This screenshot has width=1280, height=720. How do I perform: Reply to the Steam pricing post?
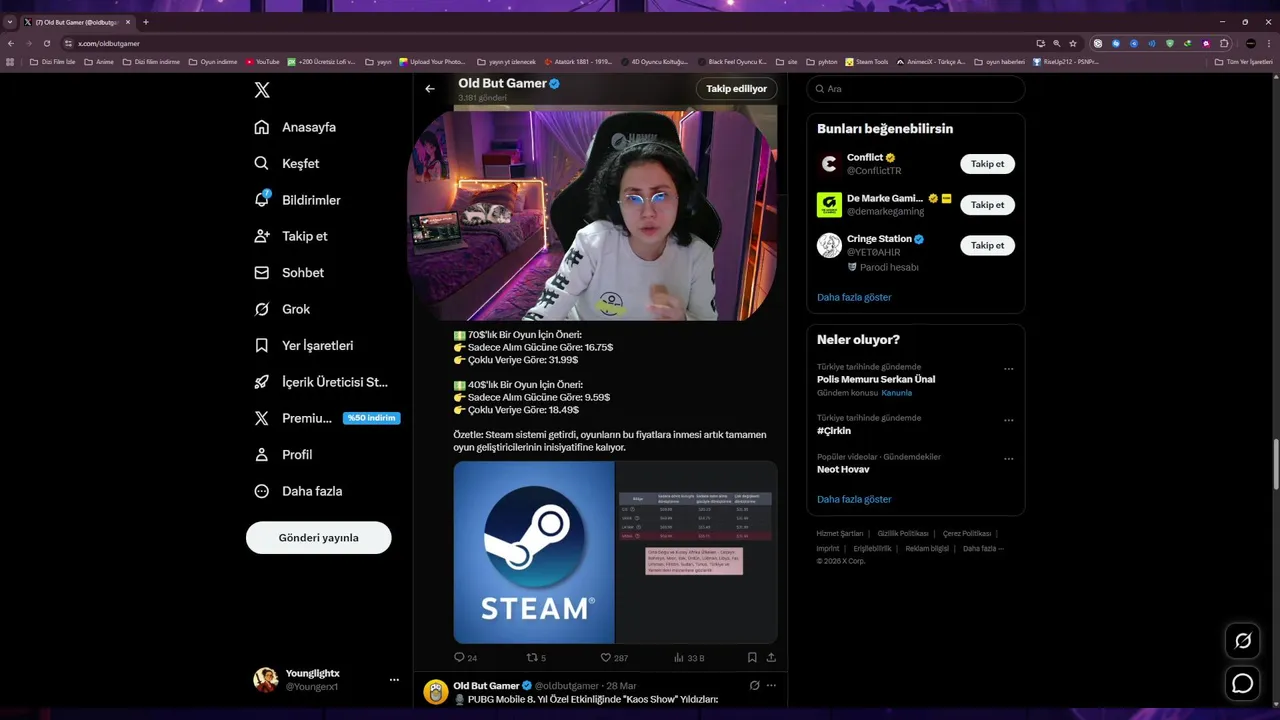pyautogui.click(x=466, y=658)
